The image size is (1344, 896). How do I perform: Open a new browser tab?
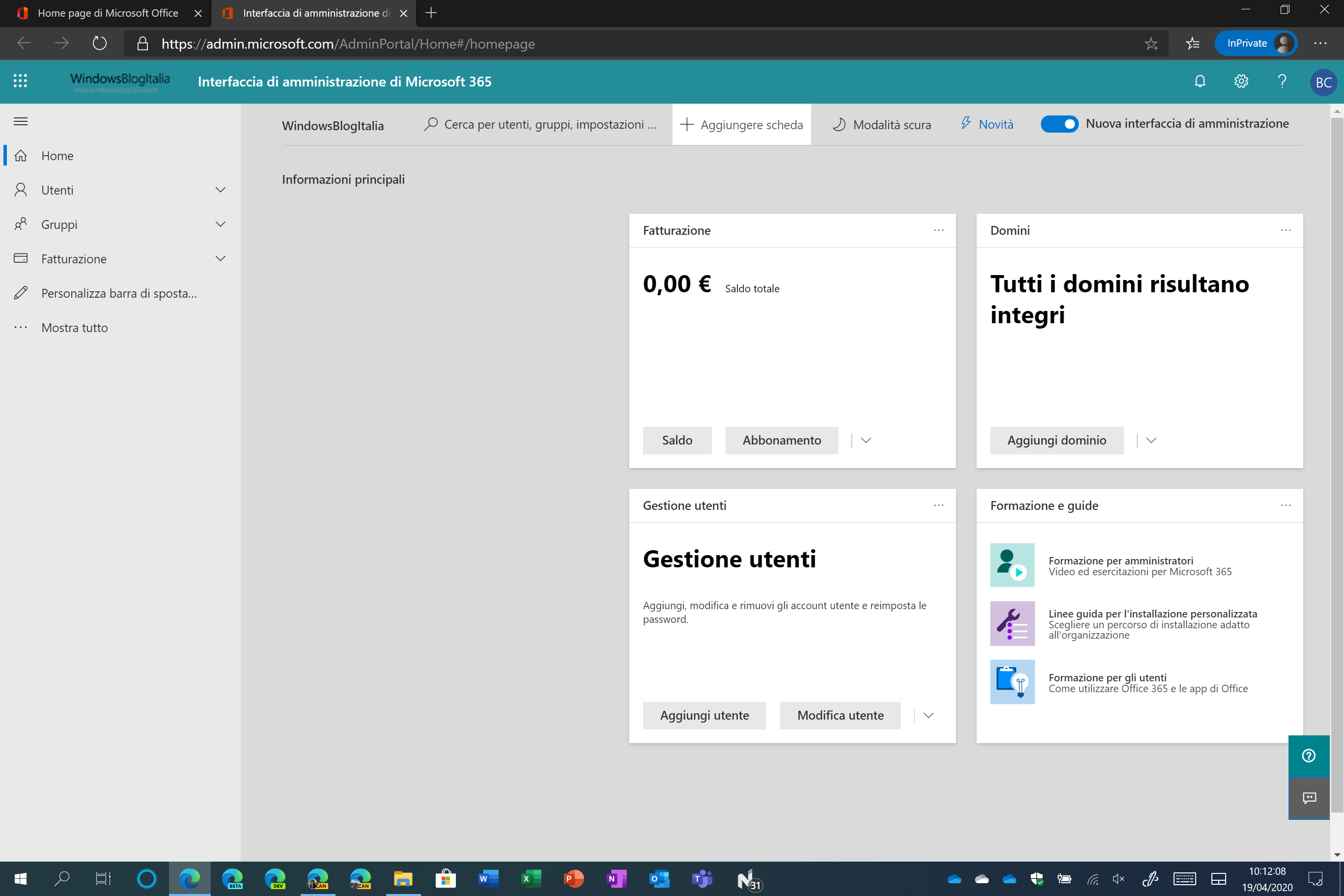point(431,13)
